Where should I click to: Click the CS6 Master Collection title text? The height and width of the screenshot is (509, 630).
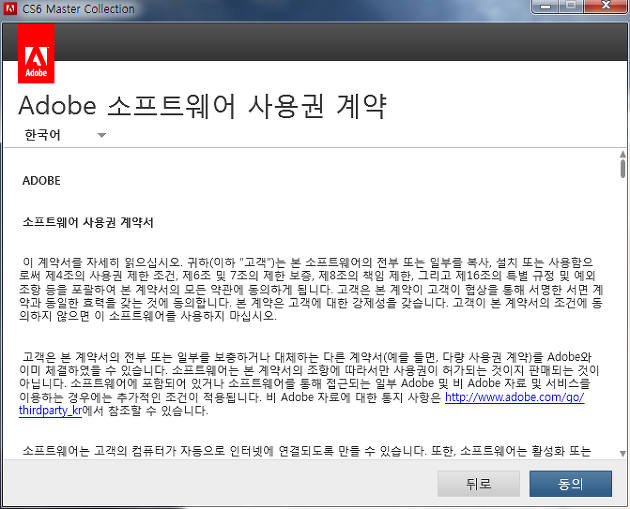pyautogui.click(x=78, y=8)
